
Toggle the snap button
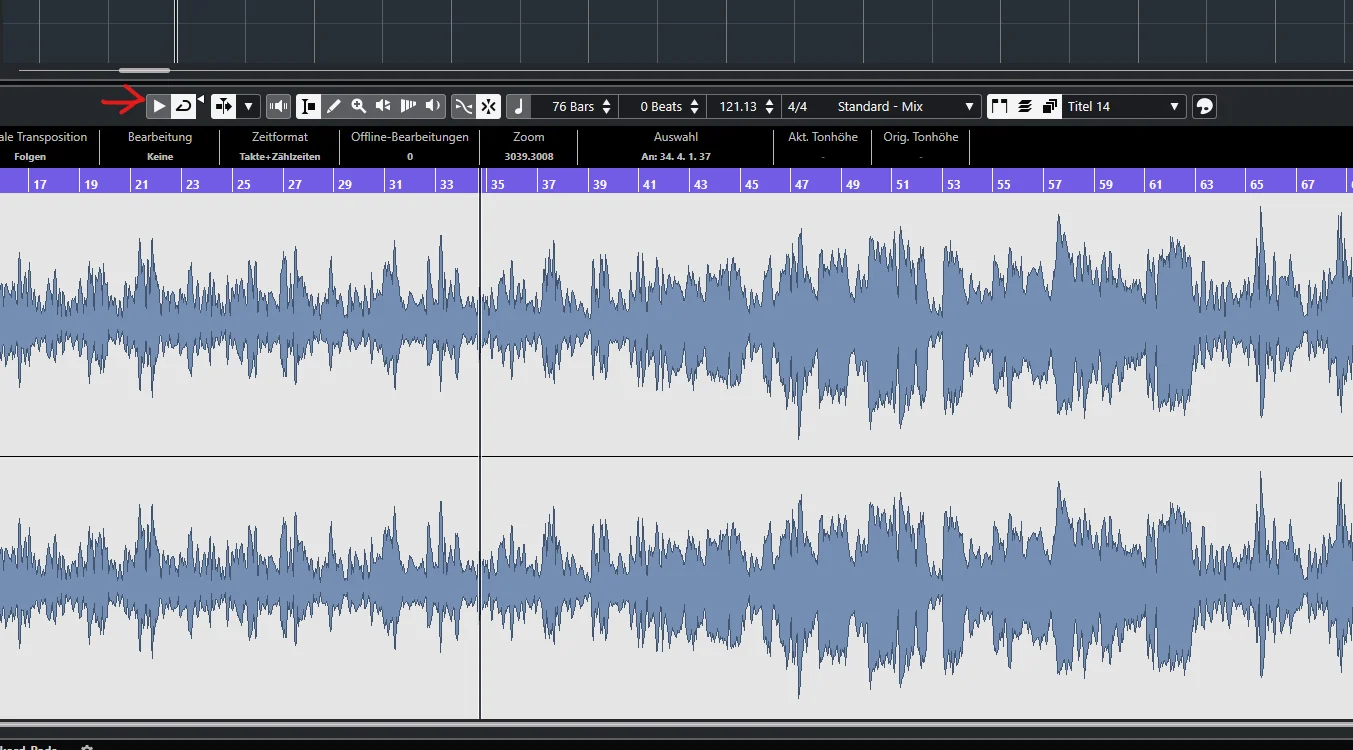(x=488, y=106)
